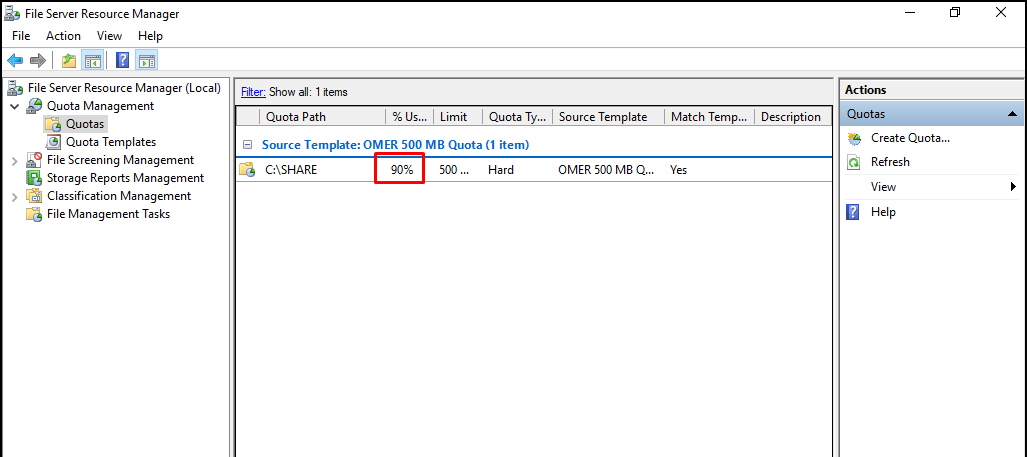Click the blue Help toolbar icon

point(122,61)
